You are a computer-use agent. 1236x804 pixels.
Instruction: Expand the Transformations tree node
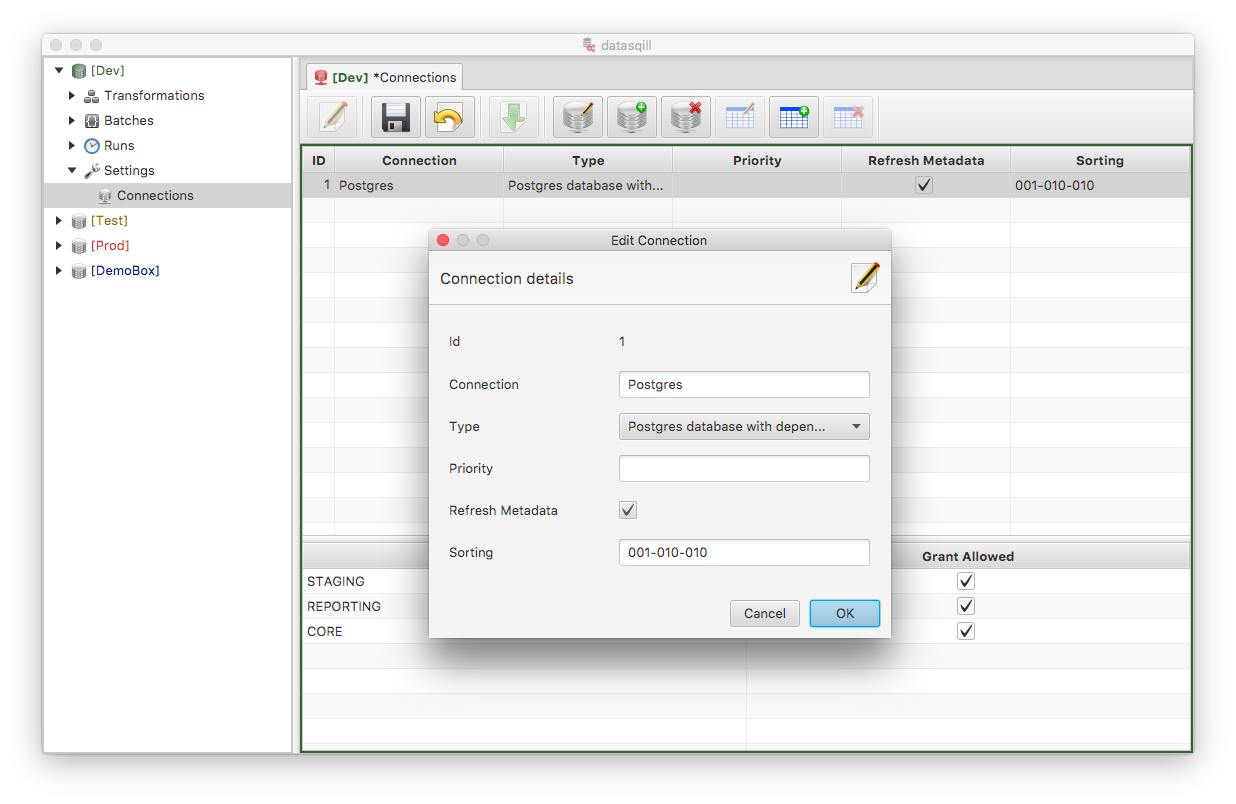coord(72,96)
